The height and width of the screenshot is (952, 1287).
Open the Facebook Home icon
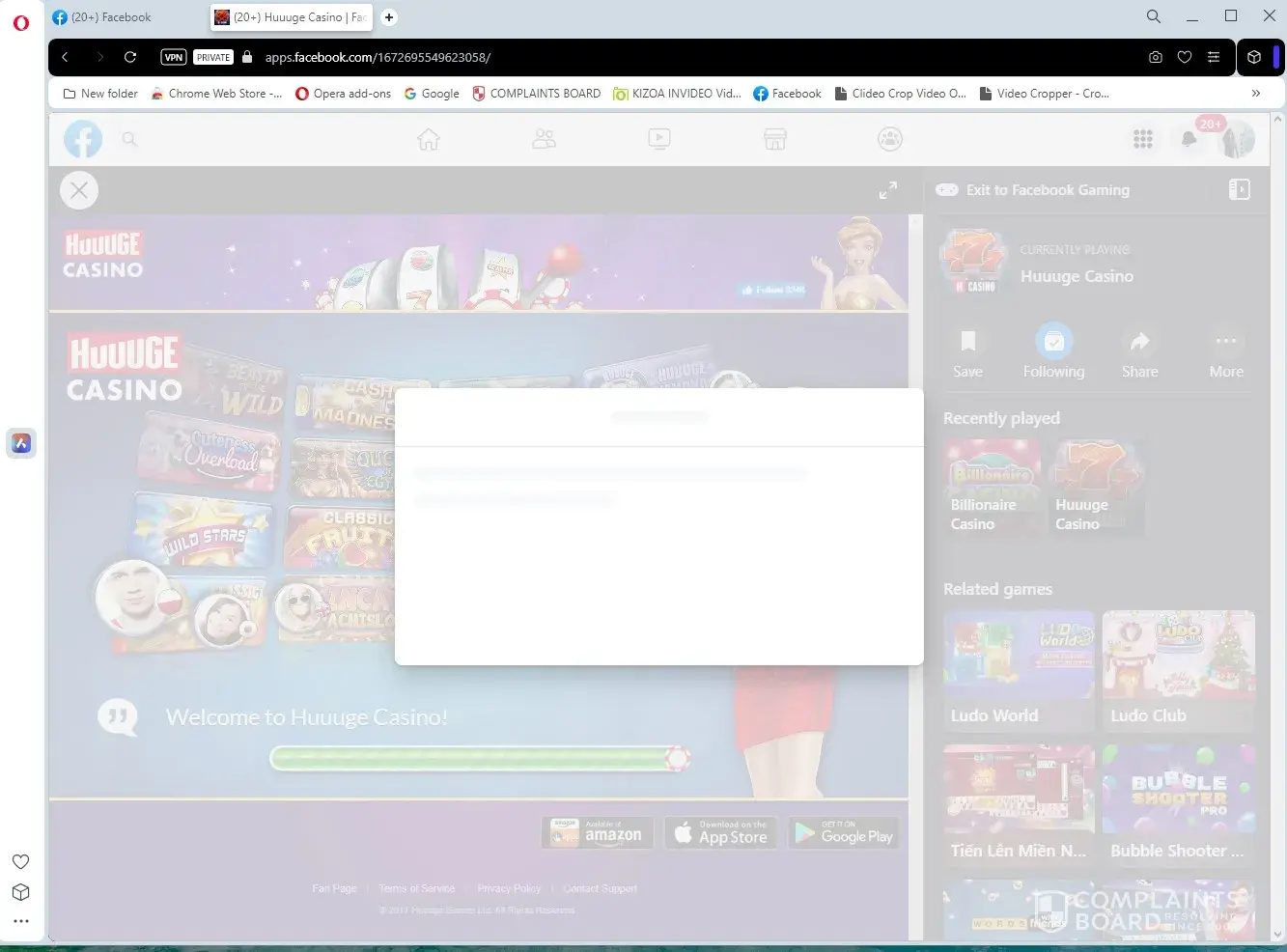pyautogui.click(x=428, y=140)
